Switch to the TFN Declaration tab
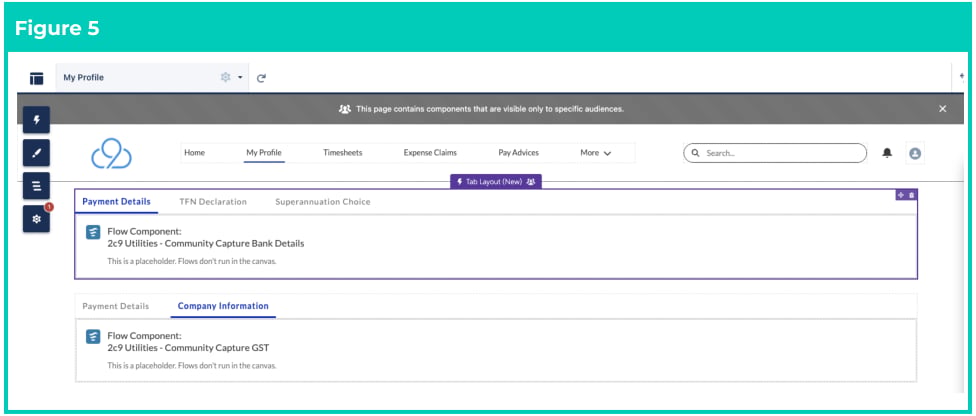 tap(213, 202)
